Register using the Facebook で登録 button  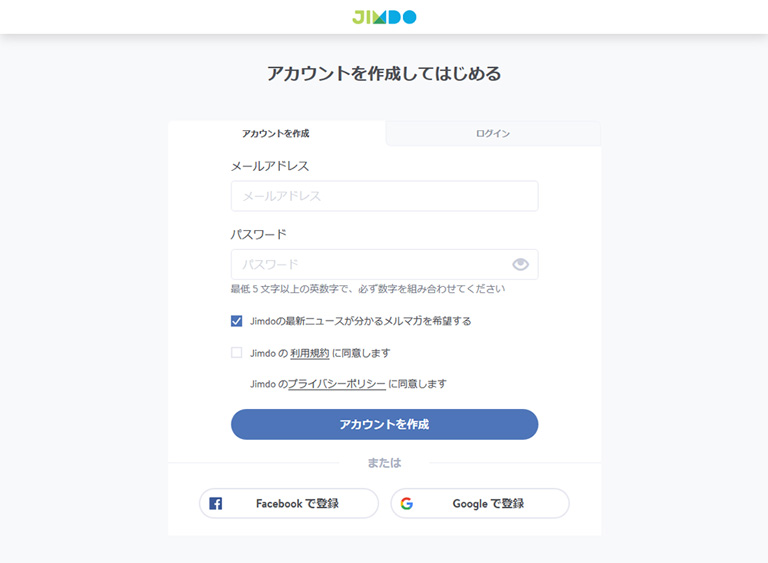289,503
